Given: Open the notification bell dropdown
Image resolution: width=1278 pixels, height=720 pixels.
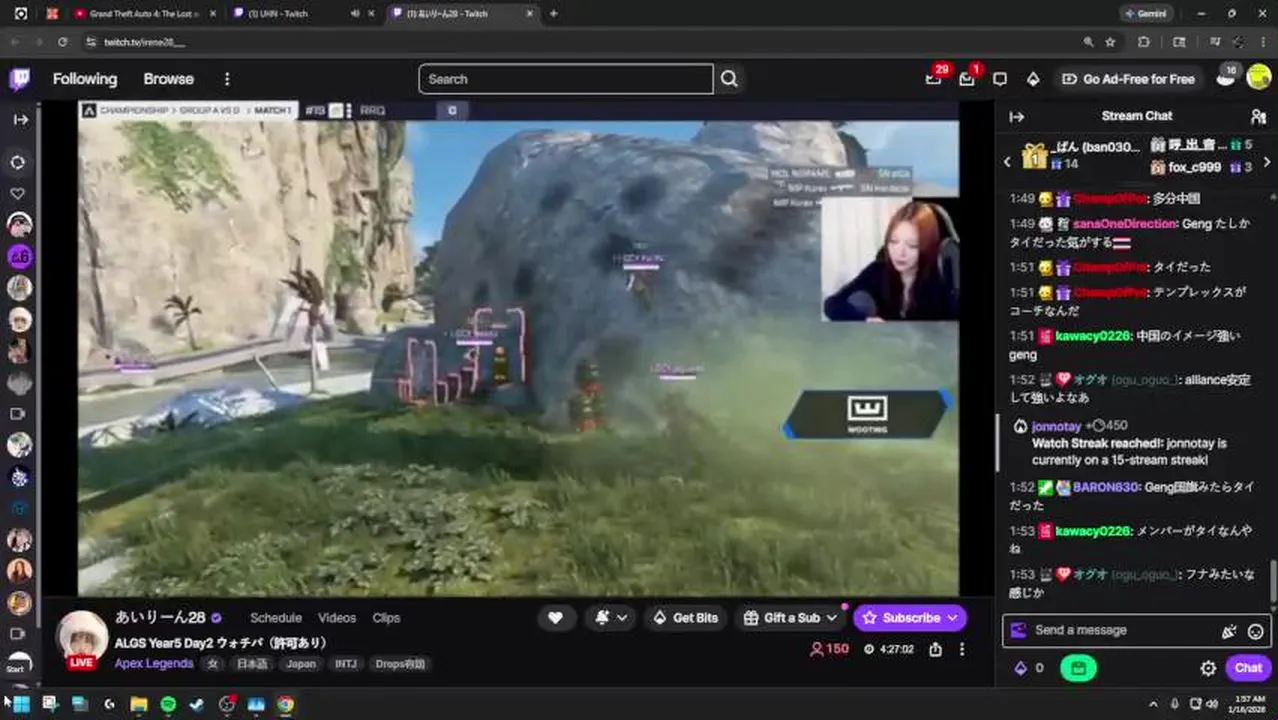Looking at the screenshot, I should pyautogui.click(x=611, y=618).
